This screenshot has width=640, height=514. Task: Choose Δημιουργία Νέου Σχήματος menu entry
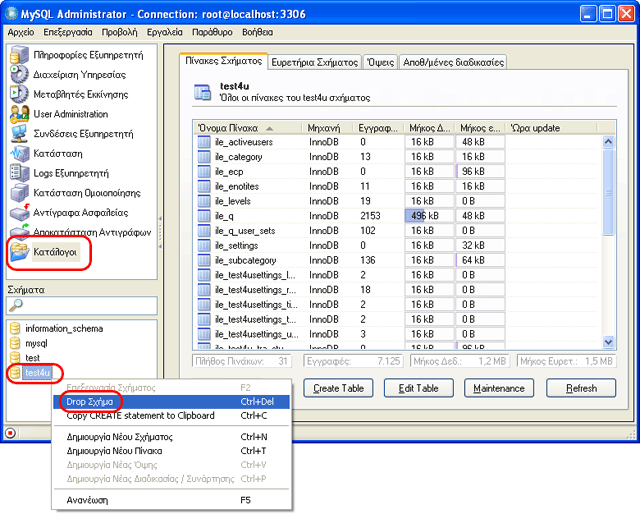coord(171,437)
